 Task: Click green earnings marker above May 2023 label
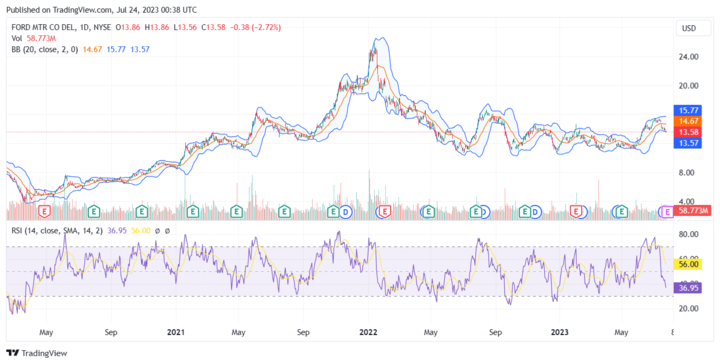621,212
